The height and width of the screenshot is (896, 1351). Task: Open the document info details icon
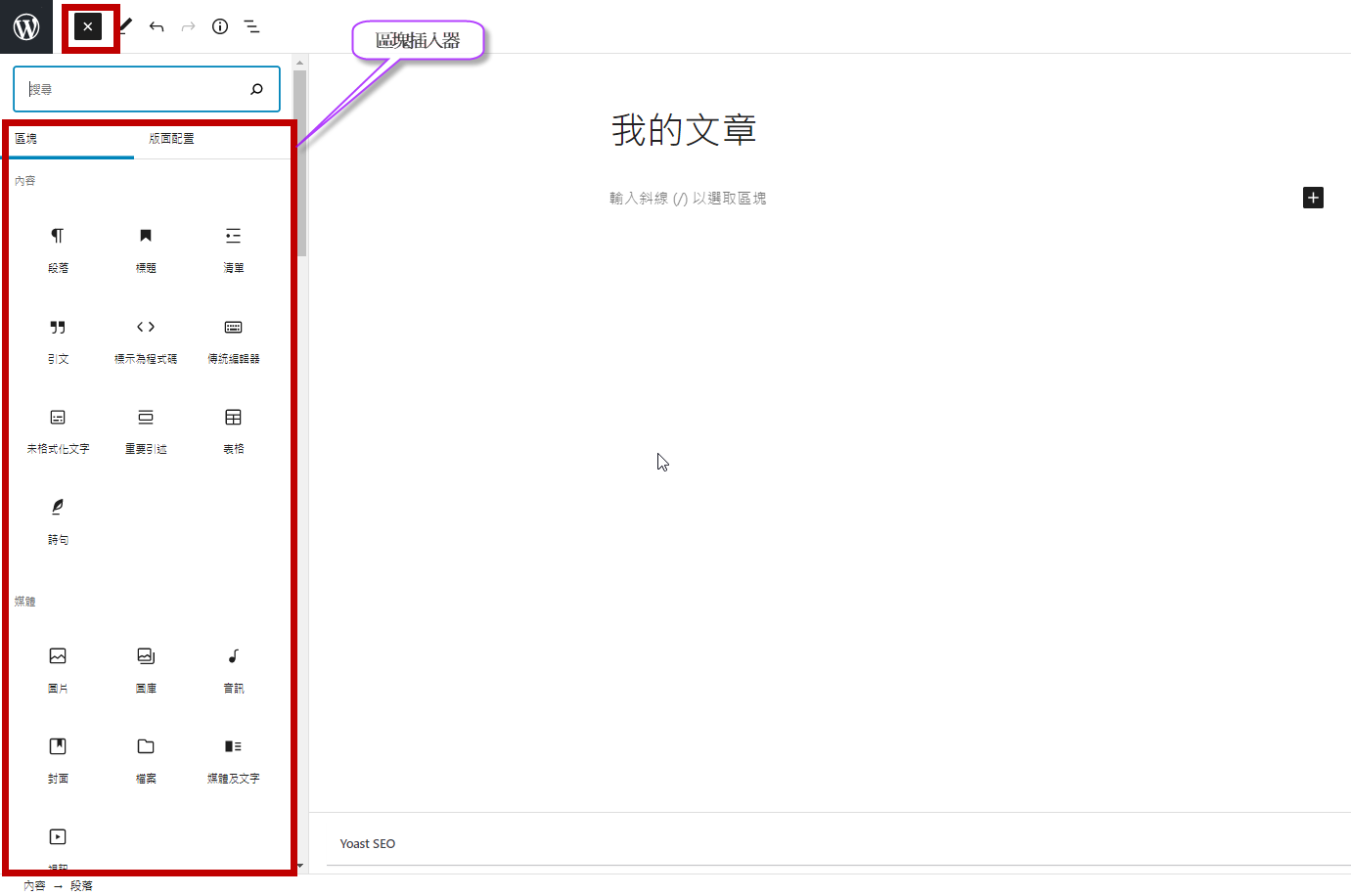click(220, 26)
